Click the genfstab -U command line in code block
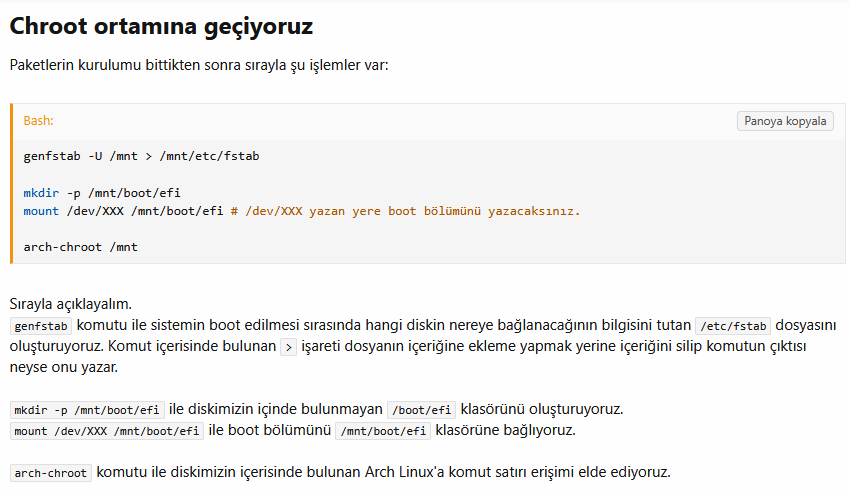Screen dimensions: 849x493 tap(141, 156)
